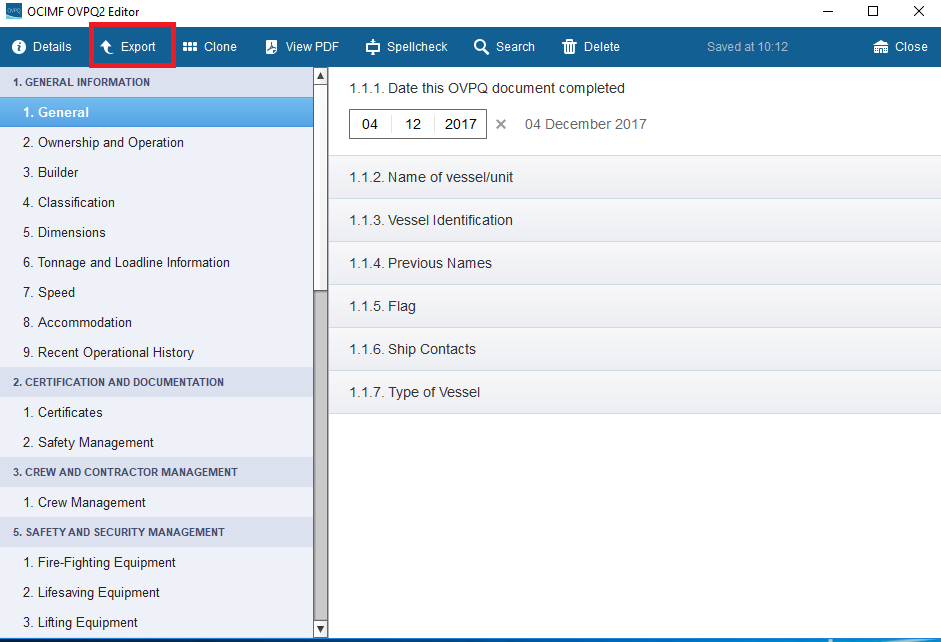This screenshot has height=642, width=941.
Task: Open Lifesaving Equipment section
Action: click(156, 592)
